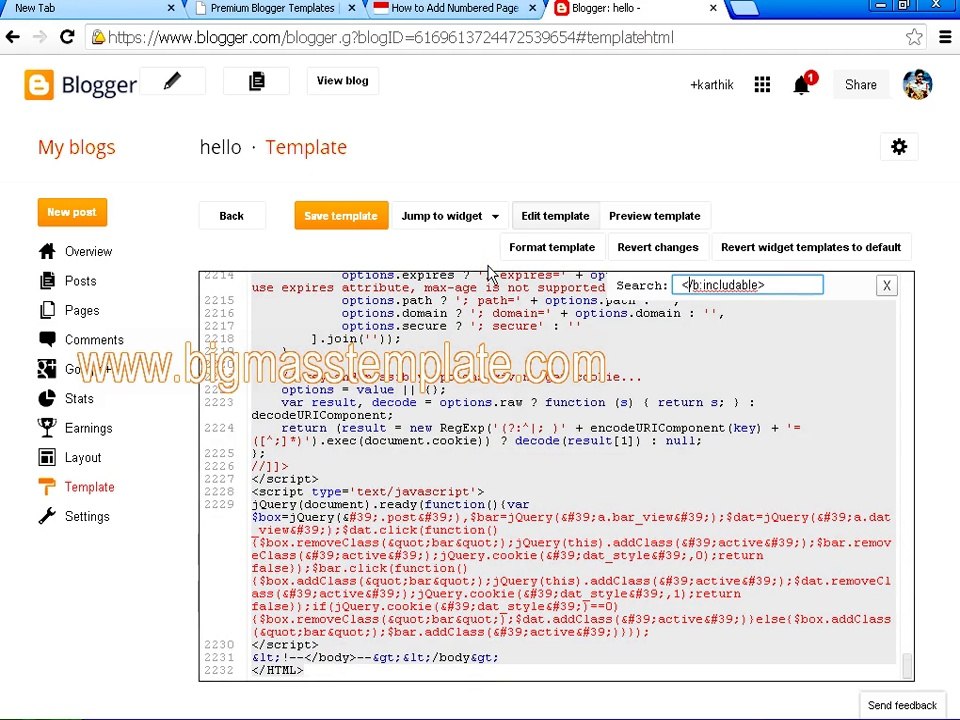Close the code search box with X

(x=887, y=285)
